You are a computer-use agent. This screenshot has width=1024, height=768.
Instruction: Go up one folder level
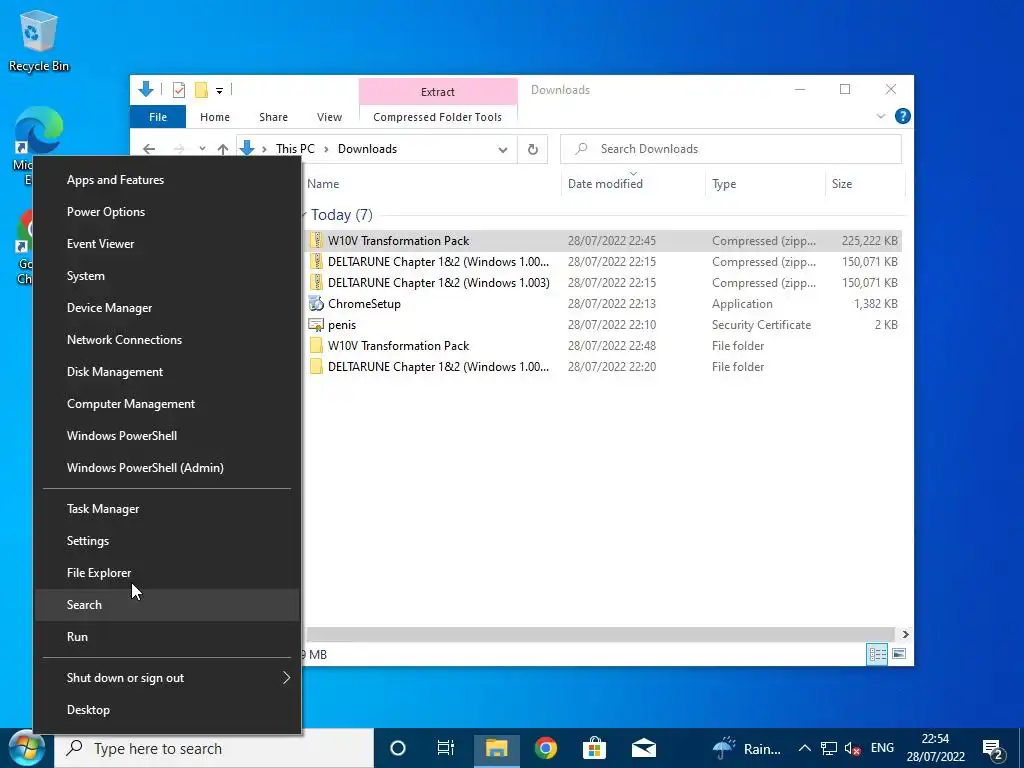pos(223,149)
